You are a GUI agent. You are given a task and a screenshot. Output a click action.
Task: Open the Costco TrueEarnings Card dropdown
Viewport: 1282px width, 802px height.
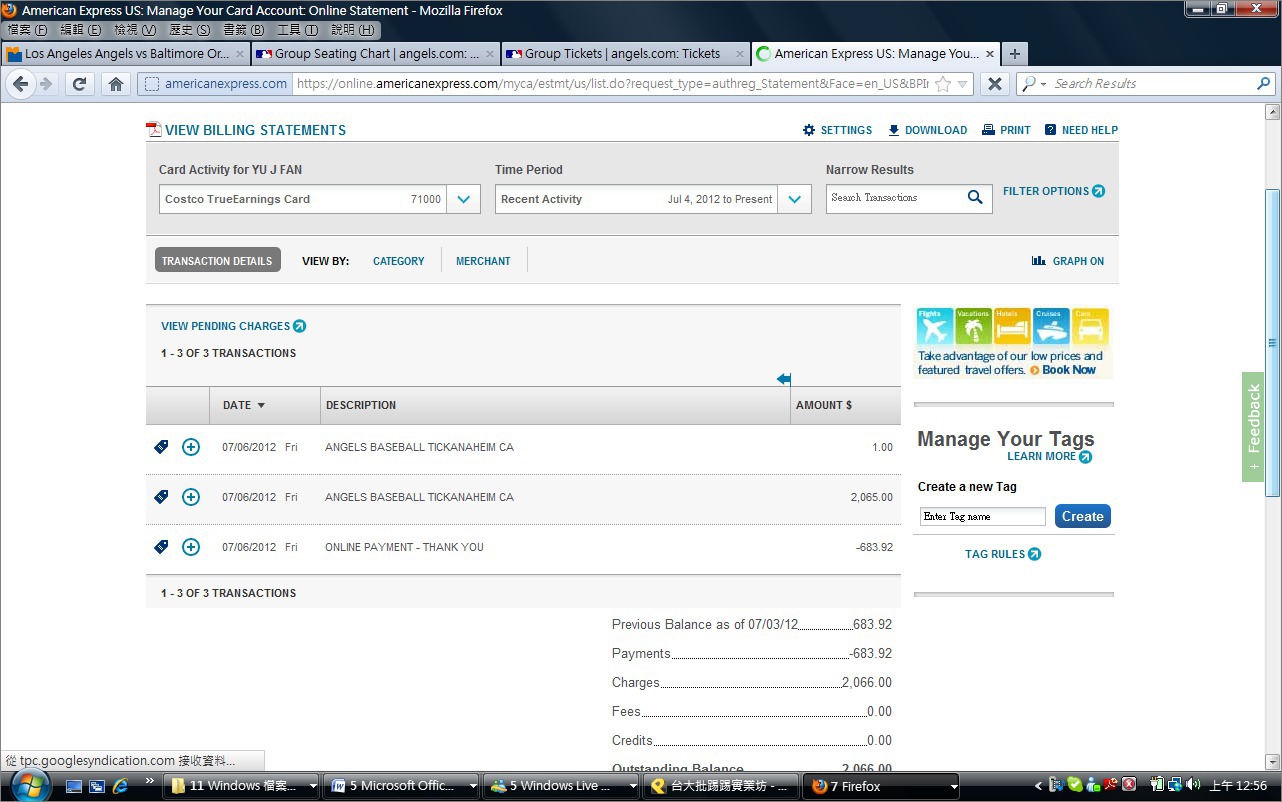(x=463, y=199)
